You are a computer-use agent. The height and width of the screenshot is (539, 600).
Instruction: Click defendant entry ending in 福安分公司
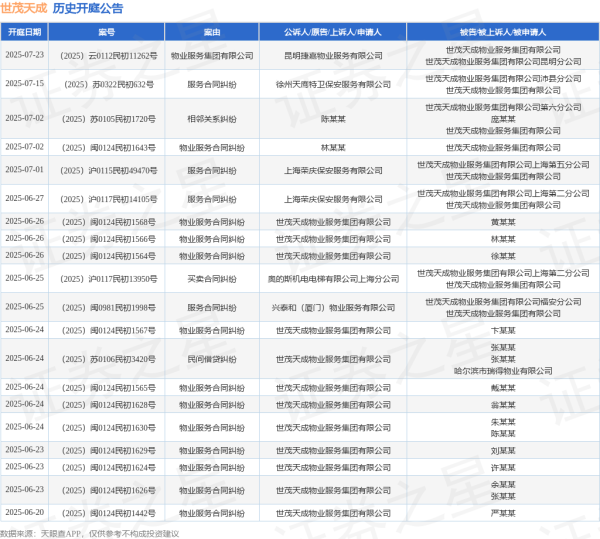503,302
